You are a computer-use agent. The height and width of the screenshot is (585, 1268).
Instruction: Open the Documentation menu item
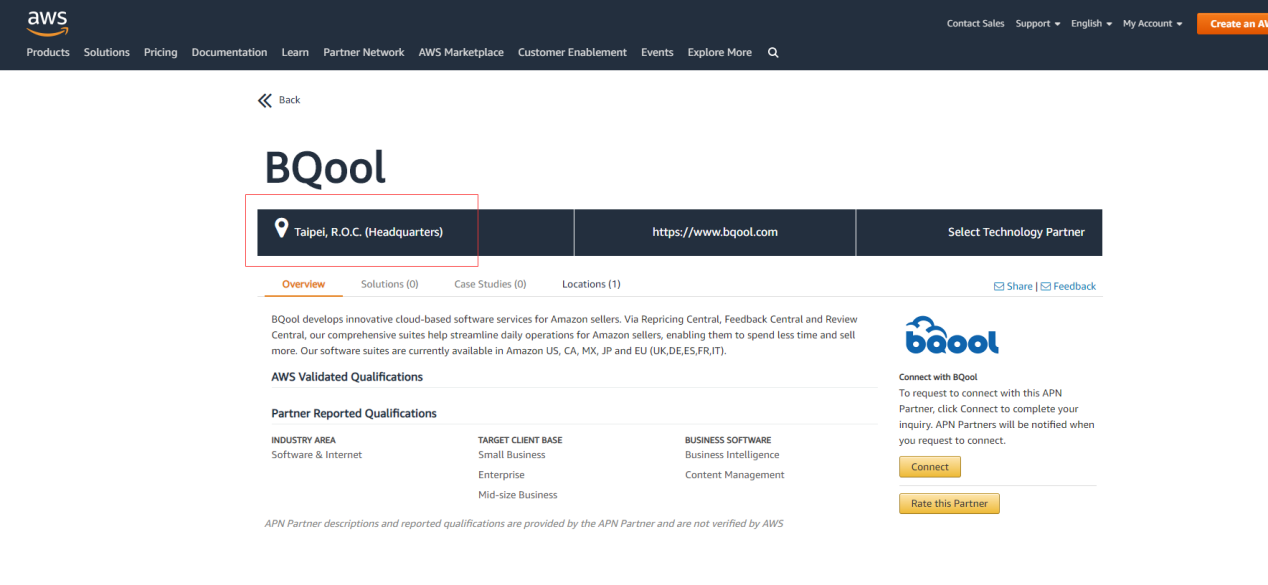pyautogui.click(x=229, y=52)
